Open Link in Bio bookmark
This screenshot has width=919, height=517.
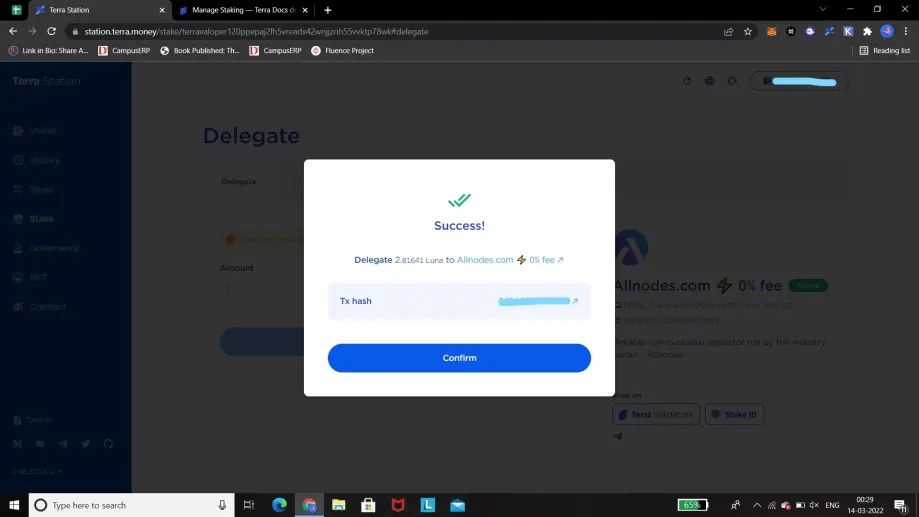click(x=48, y=50)
